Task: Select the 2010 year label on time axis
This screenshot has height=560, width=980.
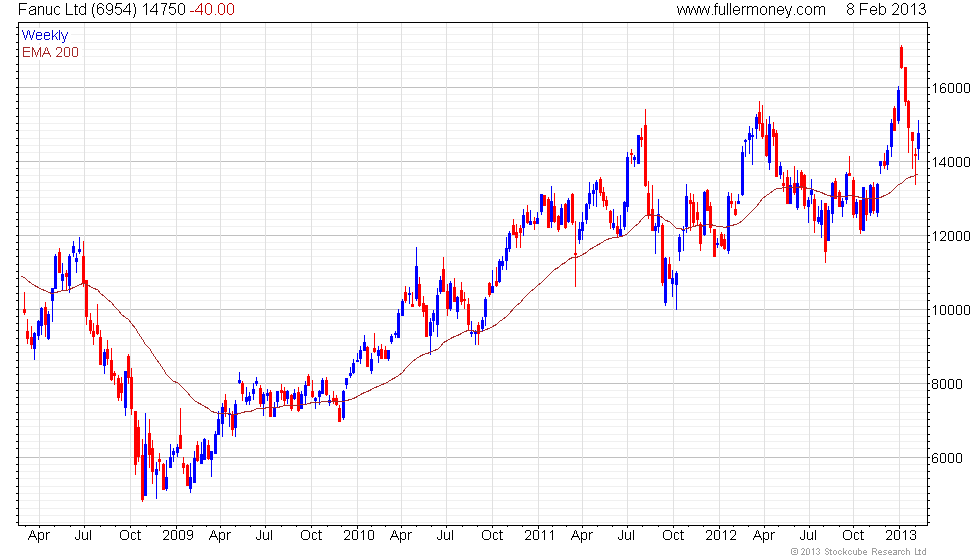Action: tap(359, 535)
